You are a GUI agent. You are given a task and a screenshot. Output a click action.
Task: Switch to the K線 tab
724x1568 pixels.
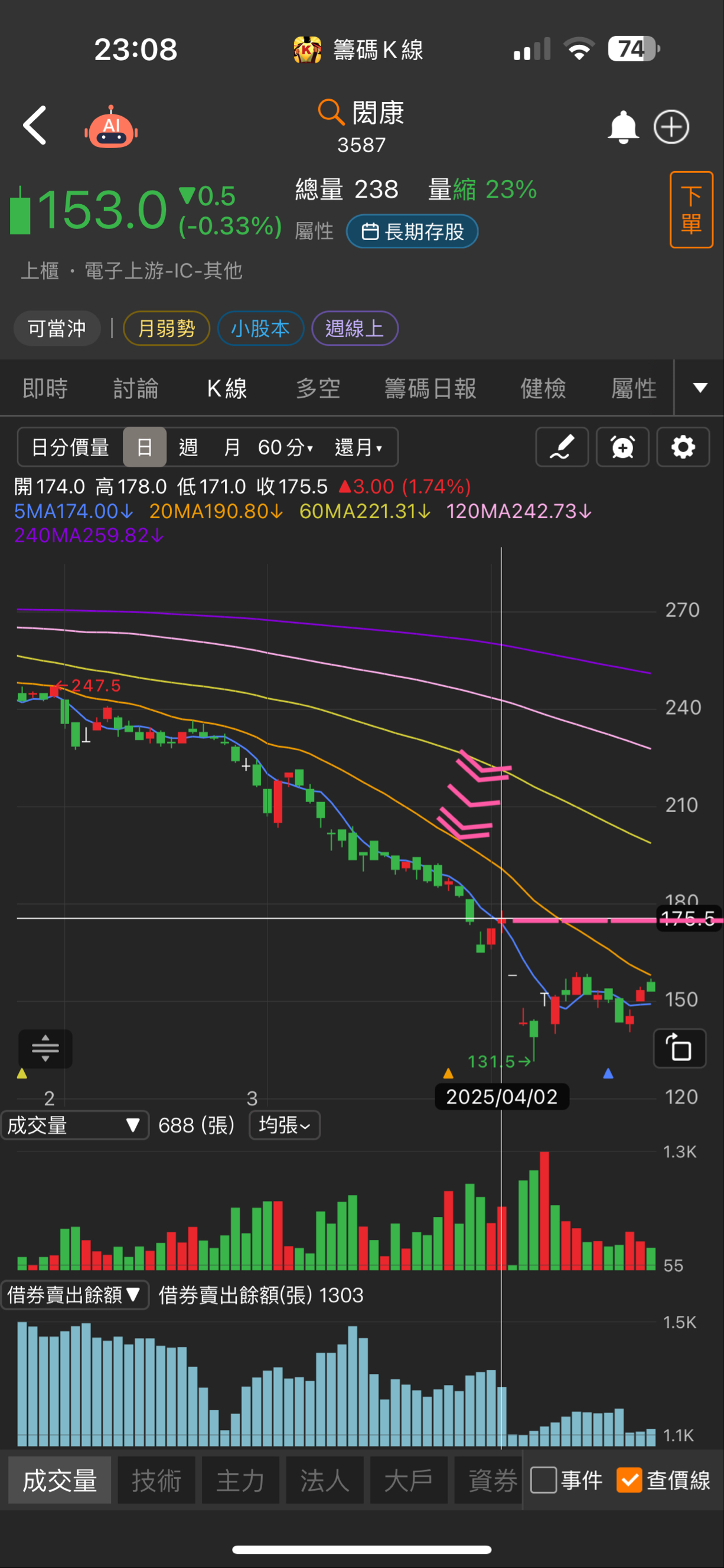227,388
